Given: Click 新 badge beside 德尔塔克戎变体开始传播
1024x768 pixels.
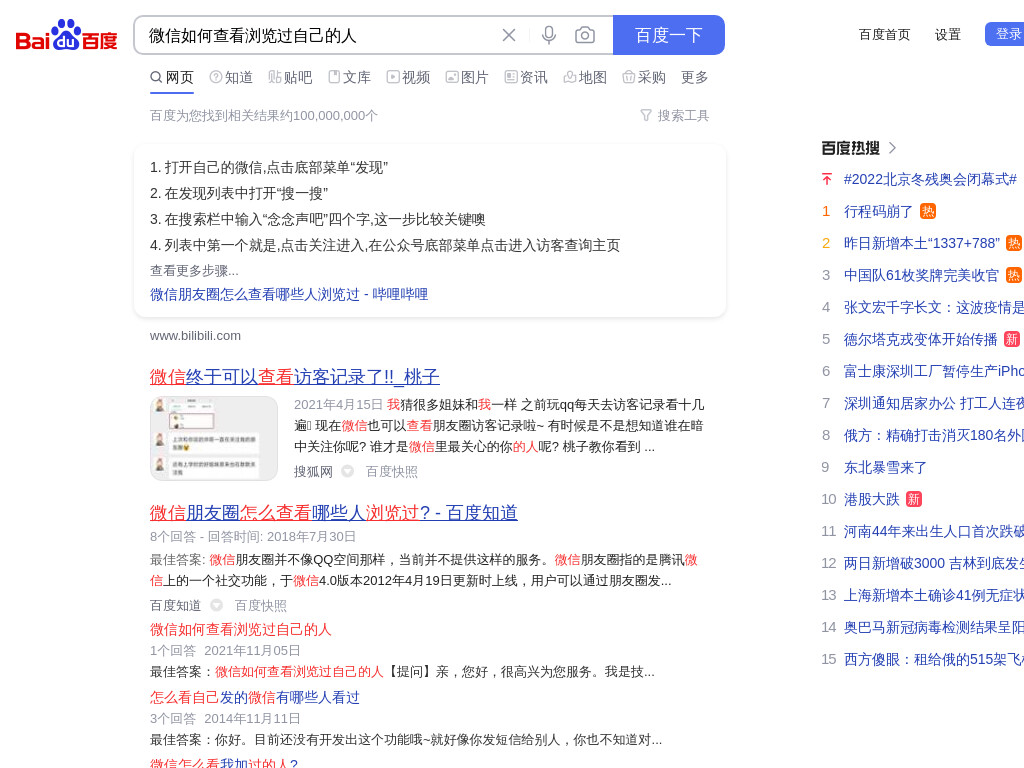Looking at the screenshot, I should click(1012, 339).
